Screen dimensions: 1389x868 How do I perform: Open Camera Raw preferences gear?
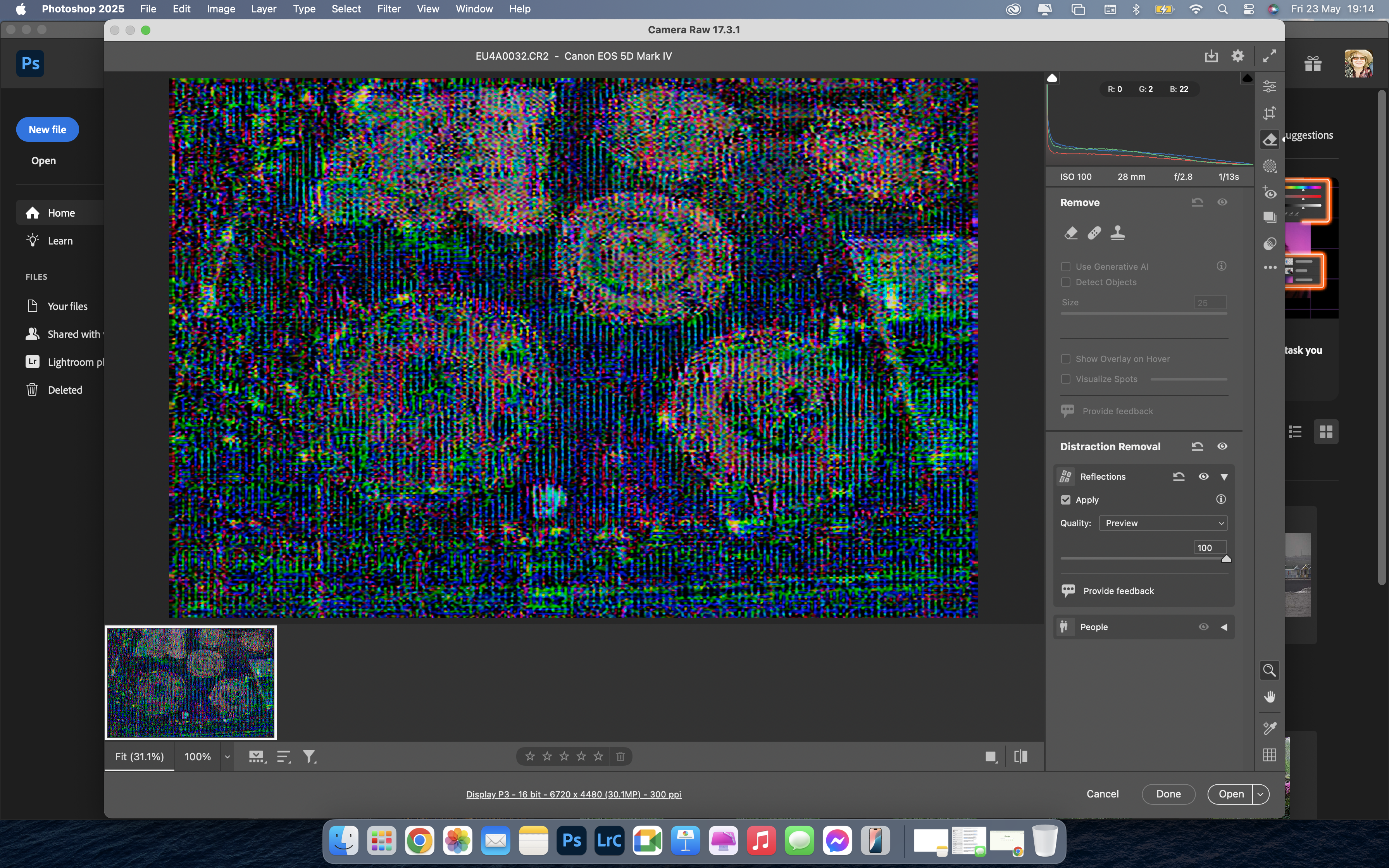pos(1238,56)
